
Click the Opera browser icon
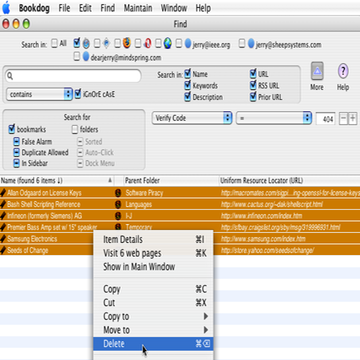148,43
